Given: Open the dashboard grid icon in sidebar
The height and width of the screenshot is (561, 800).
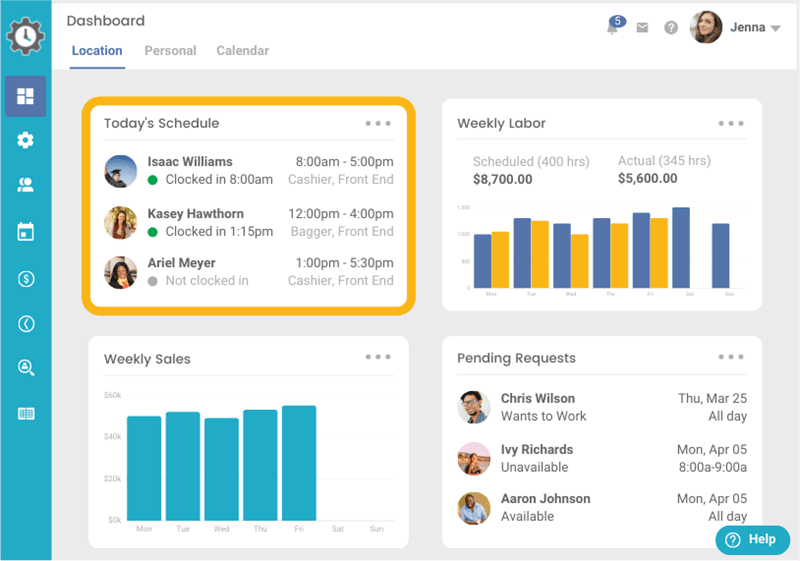Looking at the screenshot, I should pos(25,96).
